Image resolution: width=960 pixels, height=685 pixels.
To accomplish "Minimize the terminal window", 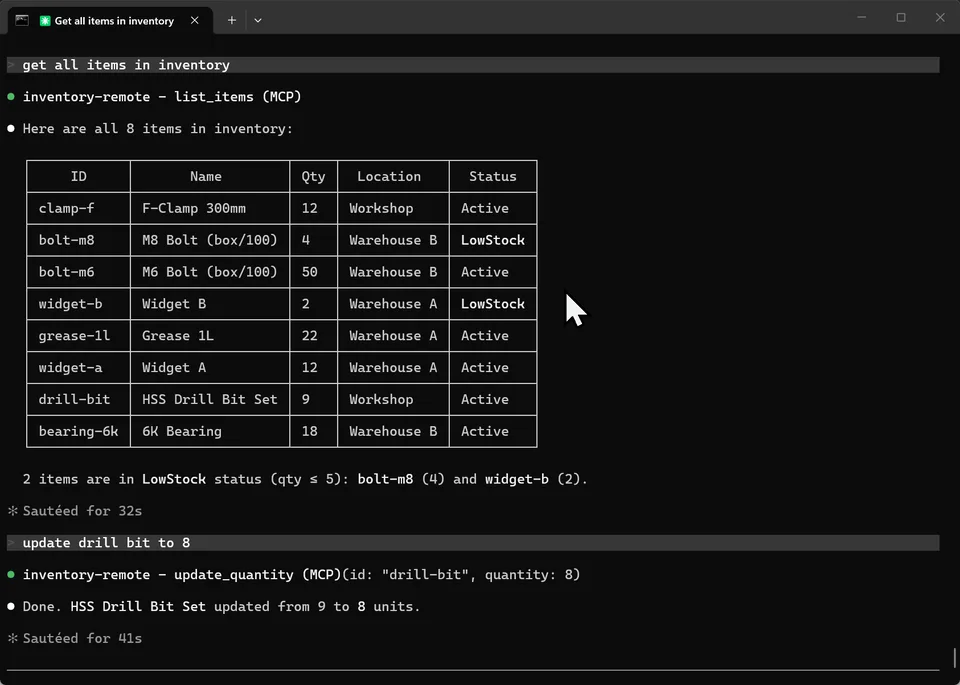I will 861,18.
